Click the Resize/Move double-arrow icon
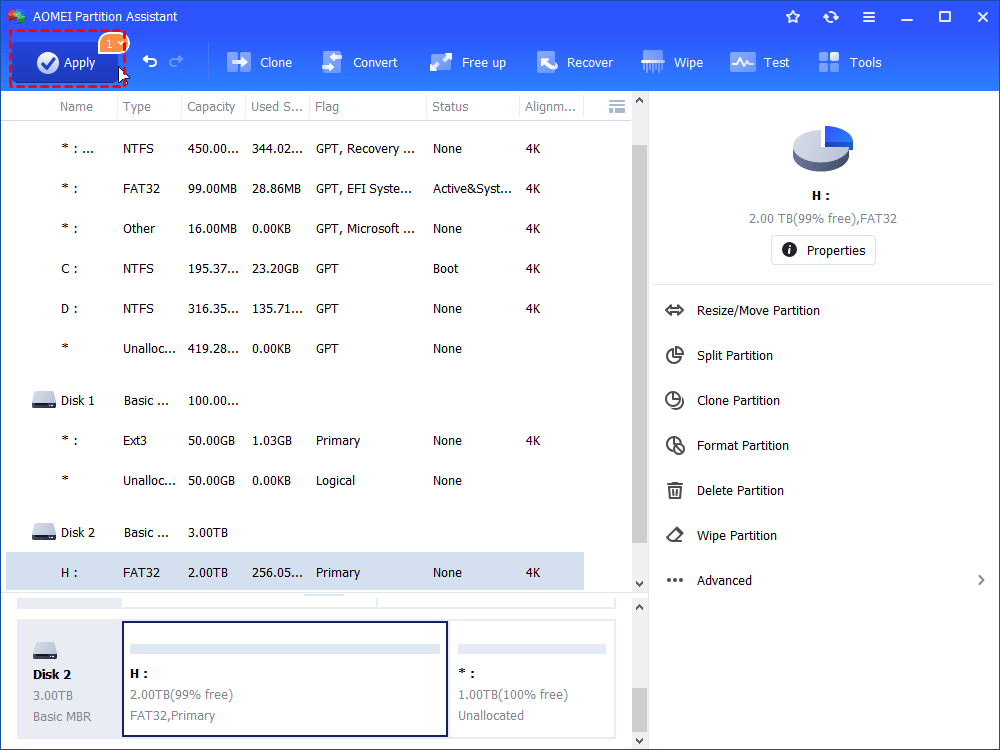This screenshot has height=750, width=1000. point(675,311)
